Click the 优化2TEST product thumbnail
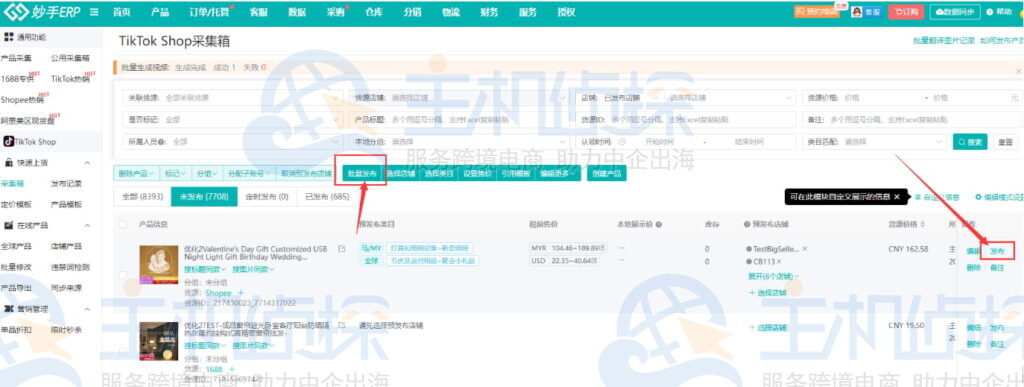1024x387 pixels. click(x=159, y=341)
